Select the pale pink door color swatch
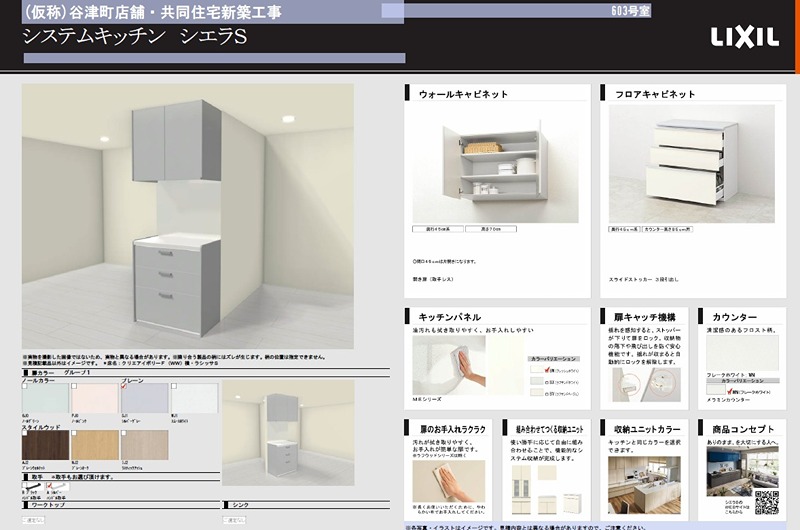 (x=95, y=398)
